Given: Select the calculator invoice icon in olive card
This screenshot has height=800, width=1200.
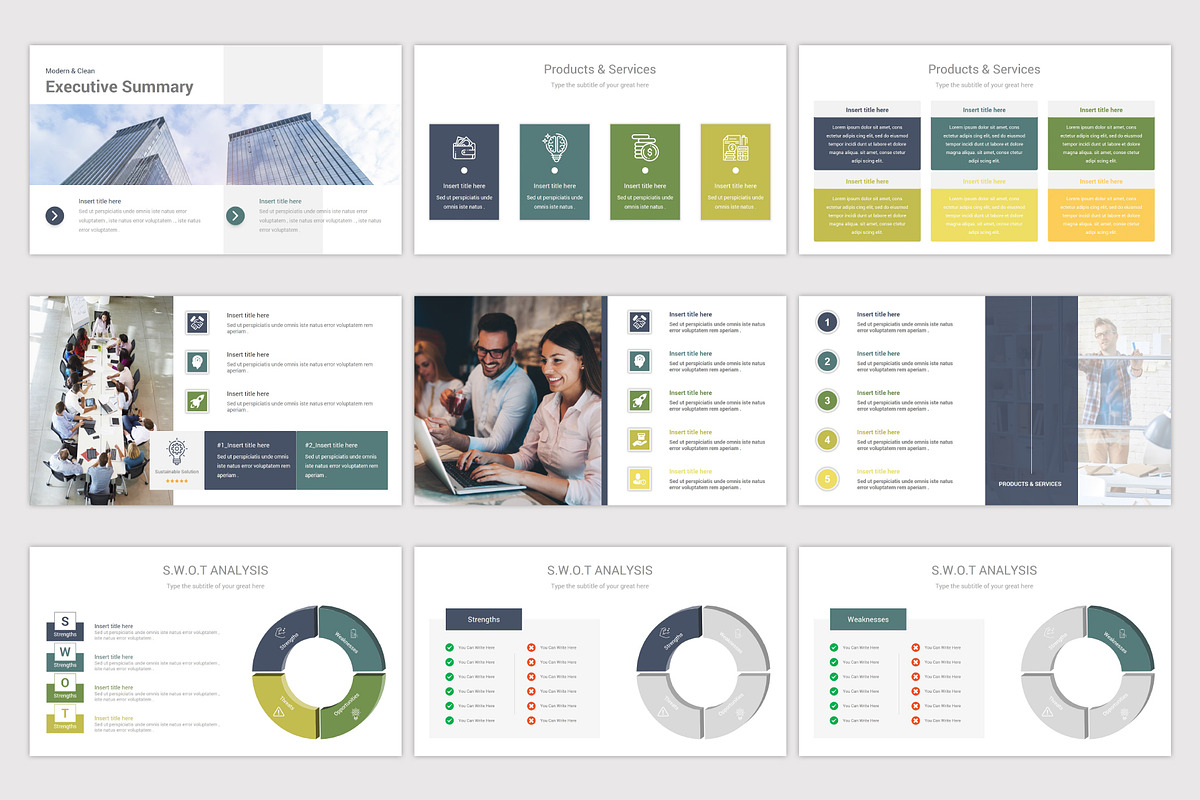Looking at the screenshot, I should coord(735,148).
